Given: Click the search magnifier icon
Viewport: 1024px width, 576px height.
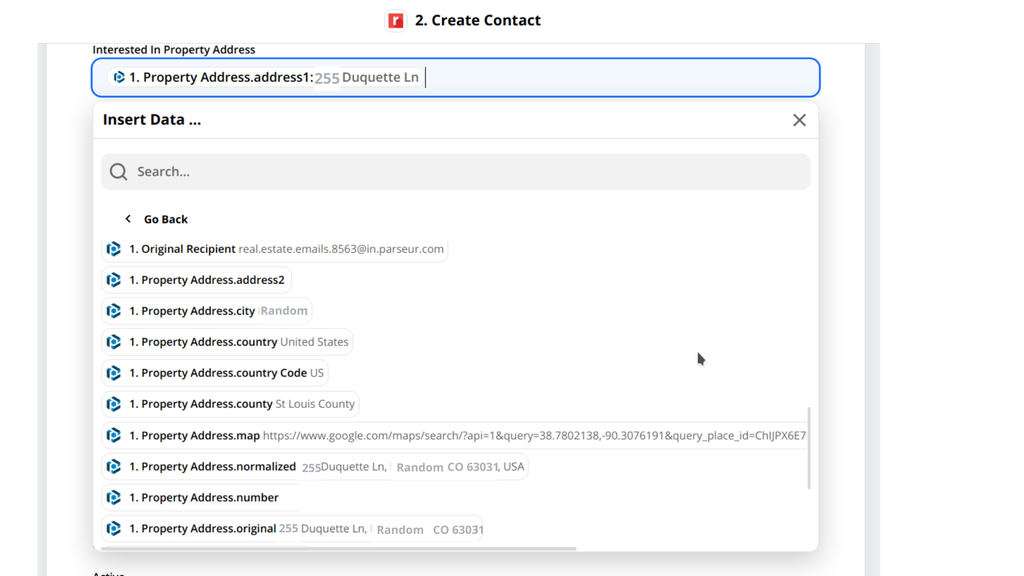Looking at the screenshot, I should [118, 171].
